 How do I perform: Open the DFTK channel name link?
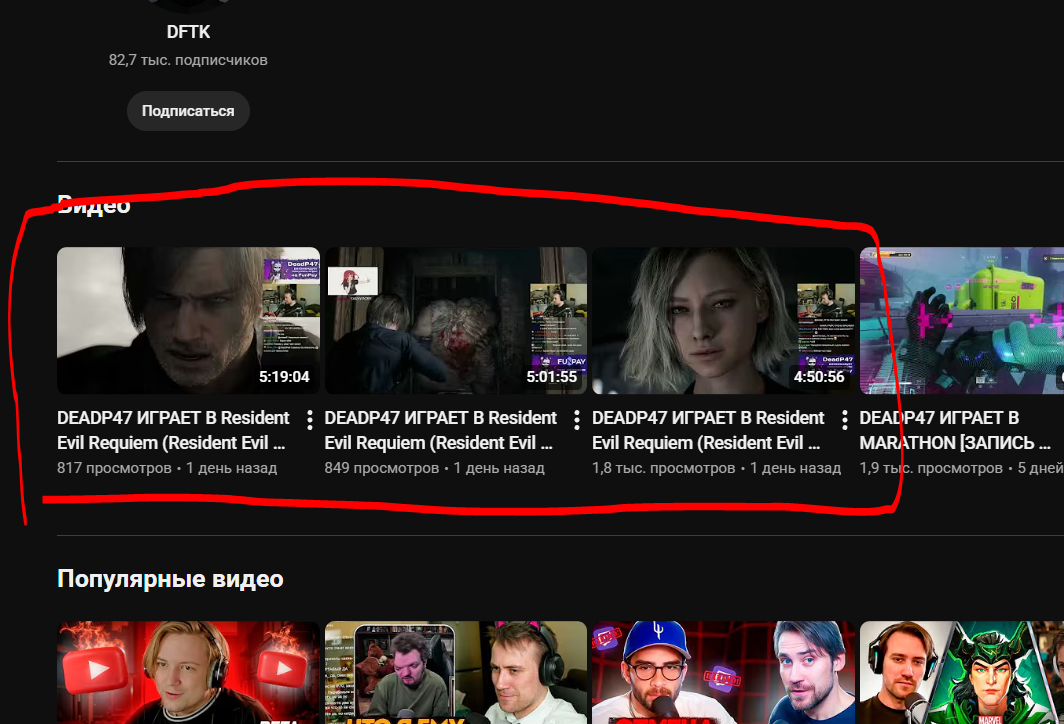188,32
